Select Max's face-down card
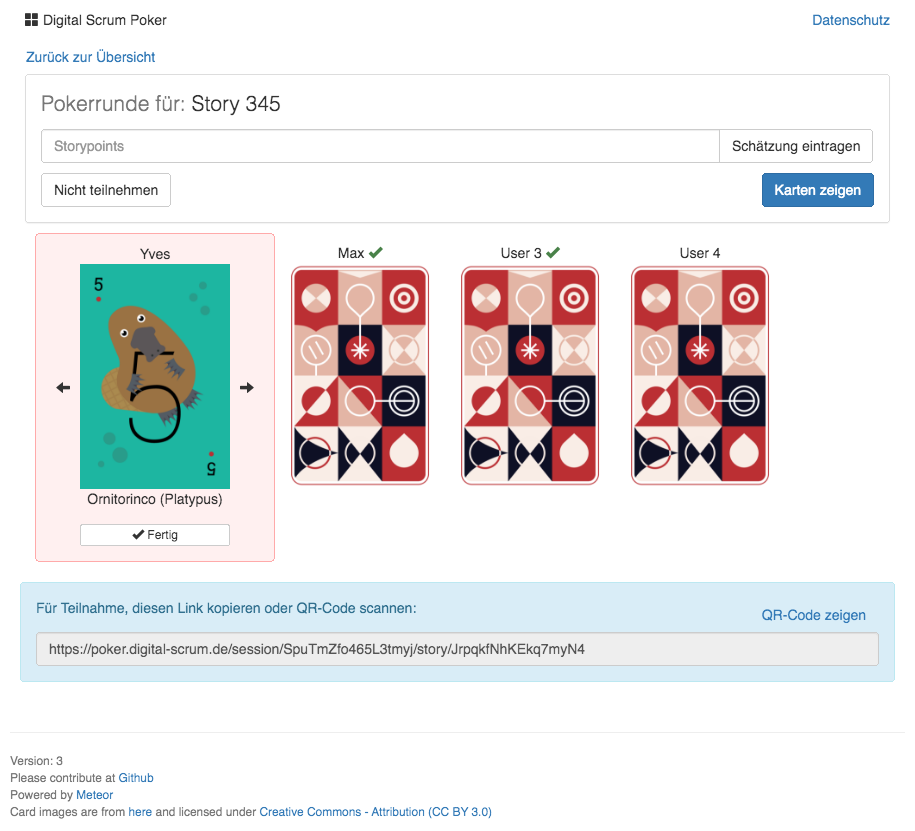The image size is (915, 831). tap(360, 375)
